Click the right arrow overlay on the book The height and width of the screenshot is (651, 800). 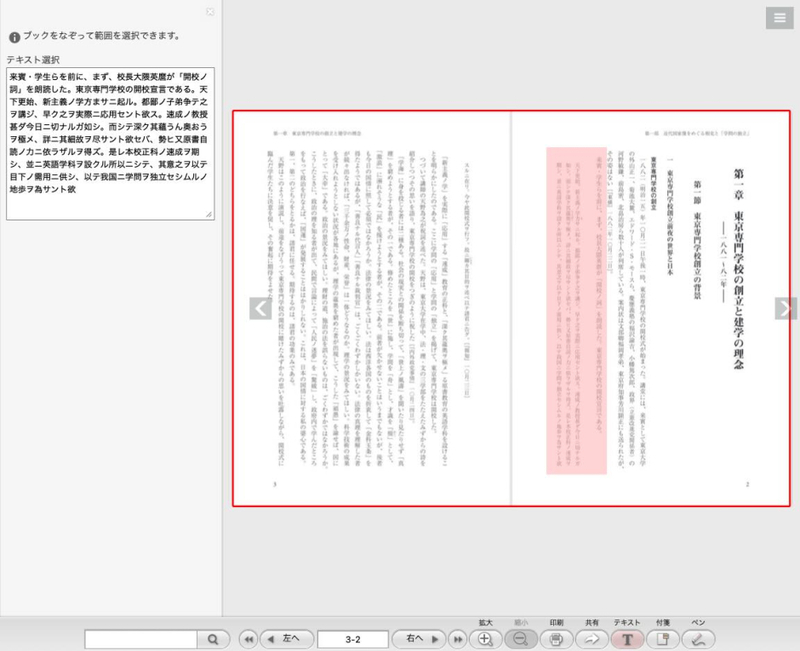pyautogui.click(x=786, y=308)
